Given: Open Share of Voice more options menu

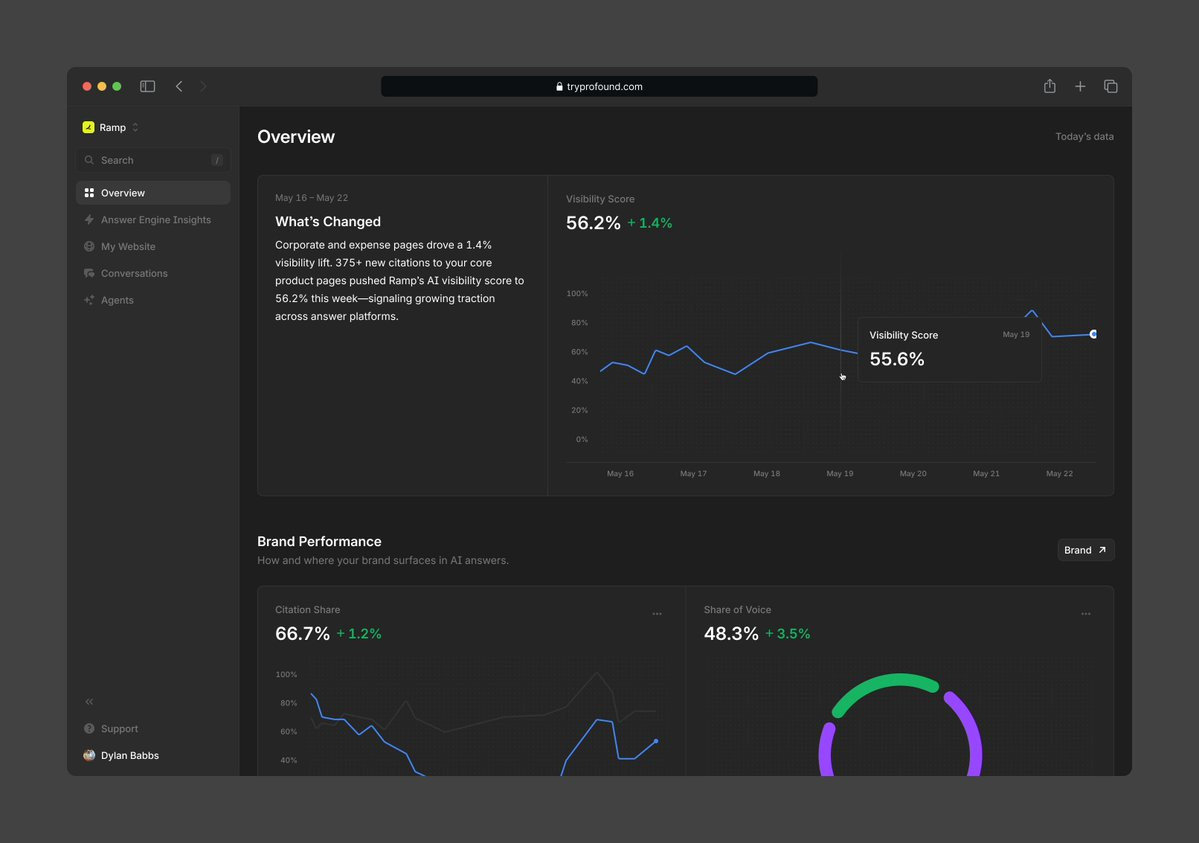Looking at the screenshot, I should pyautogui.click(x=1086, y=614).
